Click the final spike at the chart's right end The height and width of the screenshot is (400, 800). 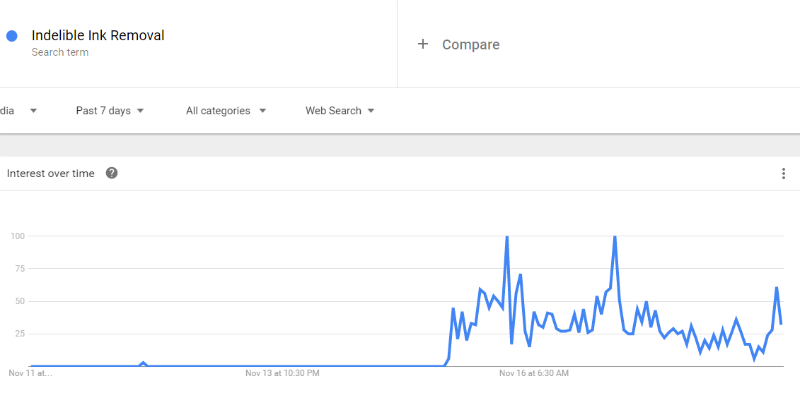[776, 288]
